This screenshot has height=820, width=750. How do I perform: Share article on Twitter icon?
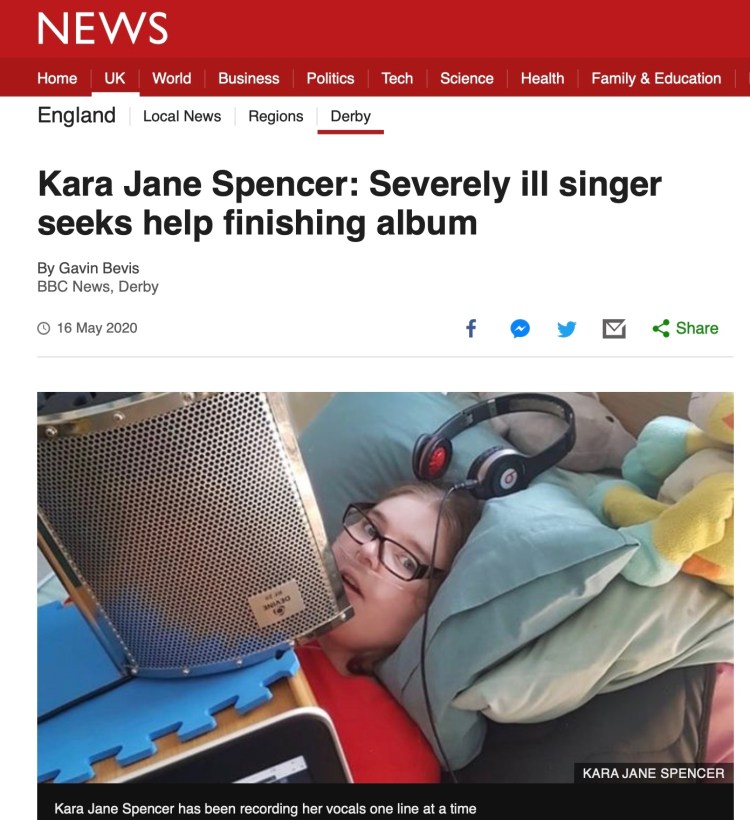(566, 329)
